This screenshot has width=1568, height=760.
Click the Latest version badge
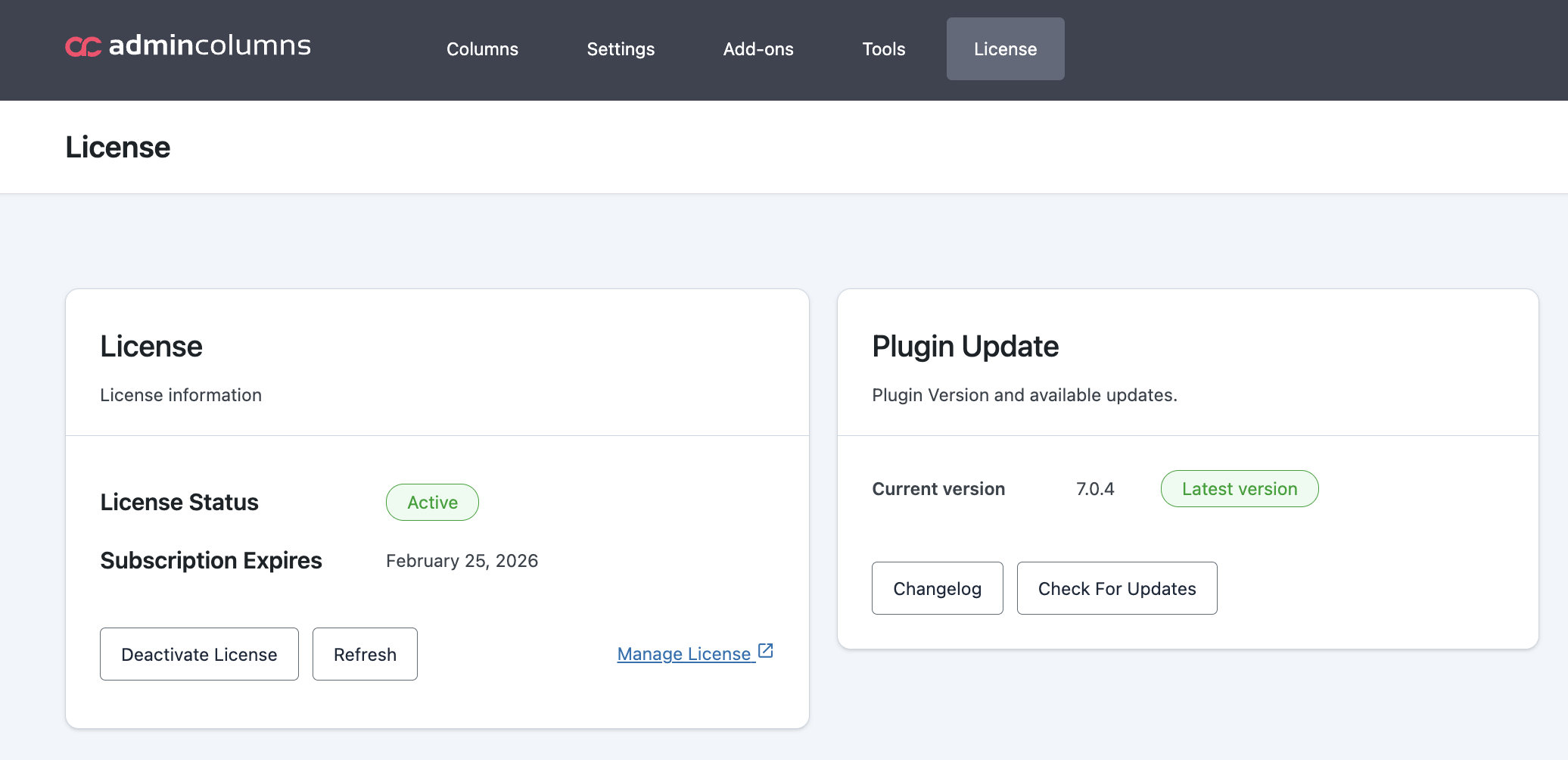coord(1240,489)
